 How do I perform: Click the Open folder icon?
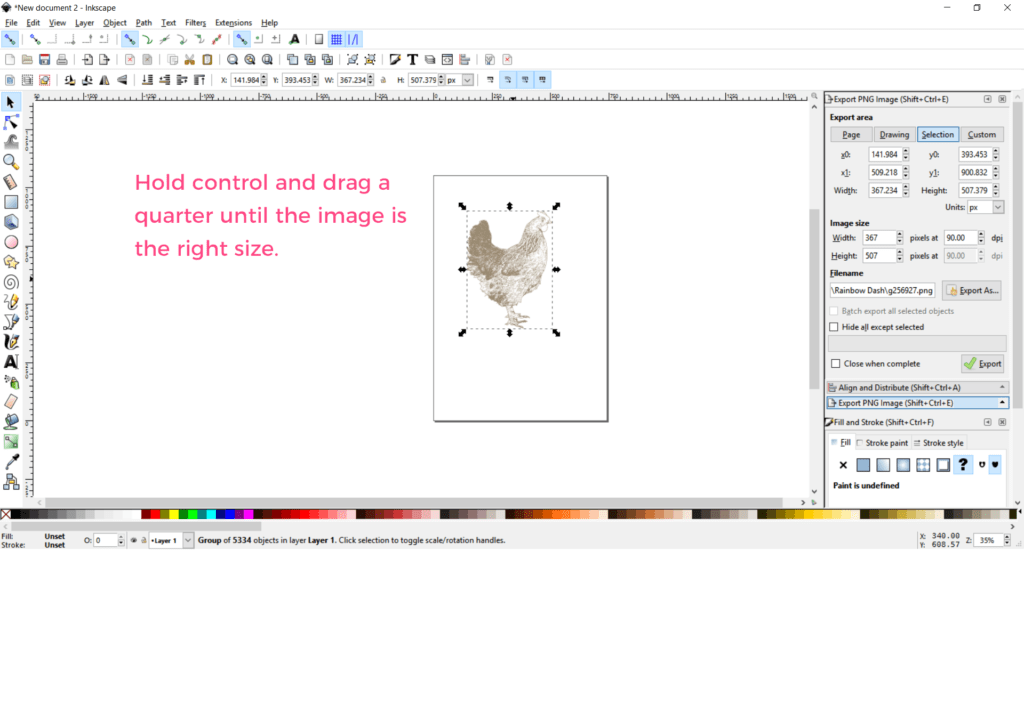point(27,59)
